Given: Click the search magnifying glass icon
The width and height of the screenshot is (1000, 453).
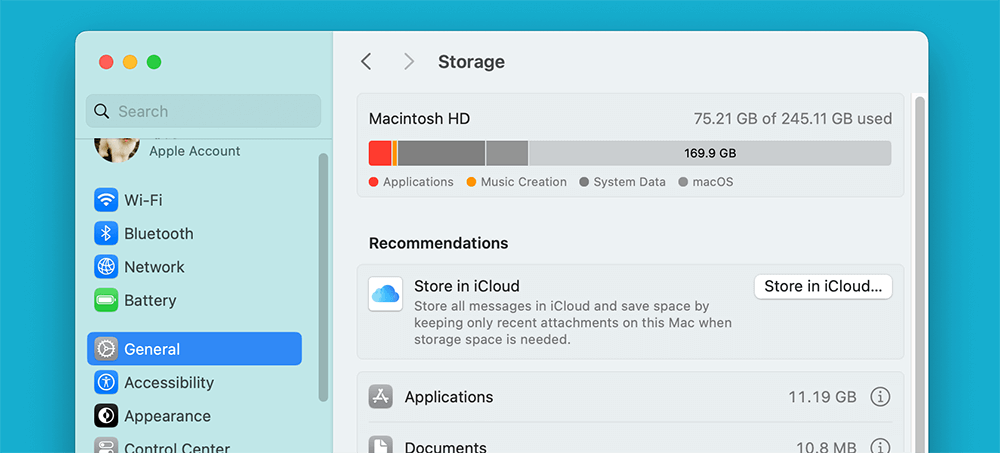Looking at the screenshot, I should point(101,111).
